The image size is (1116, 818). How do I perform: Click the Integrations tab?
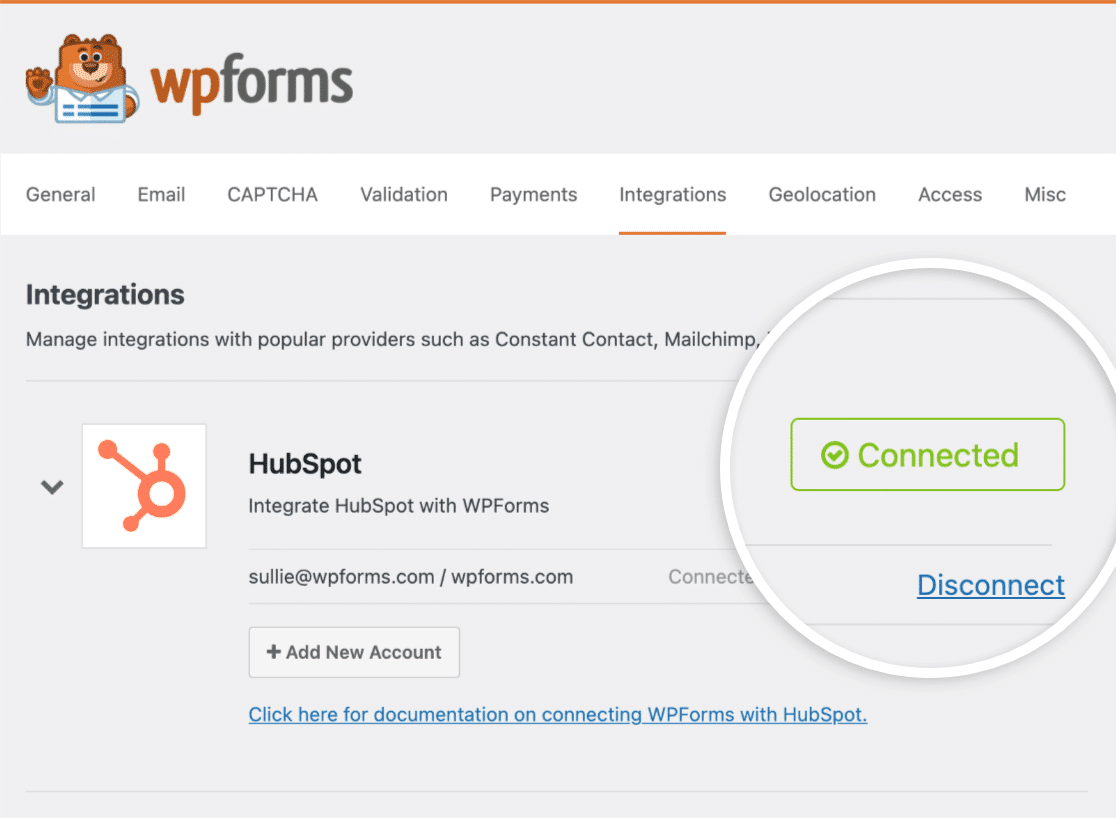point(672,195)
